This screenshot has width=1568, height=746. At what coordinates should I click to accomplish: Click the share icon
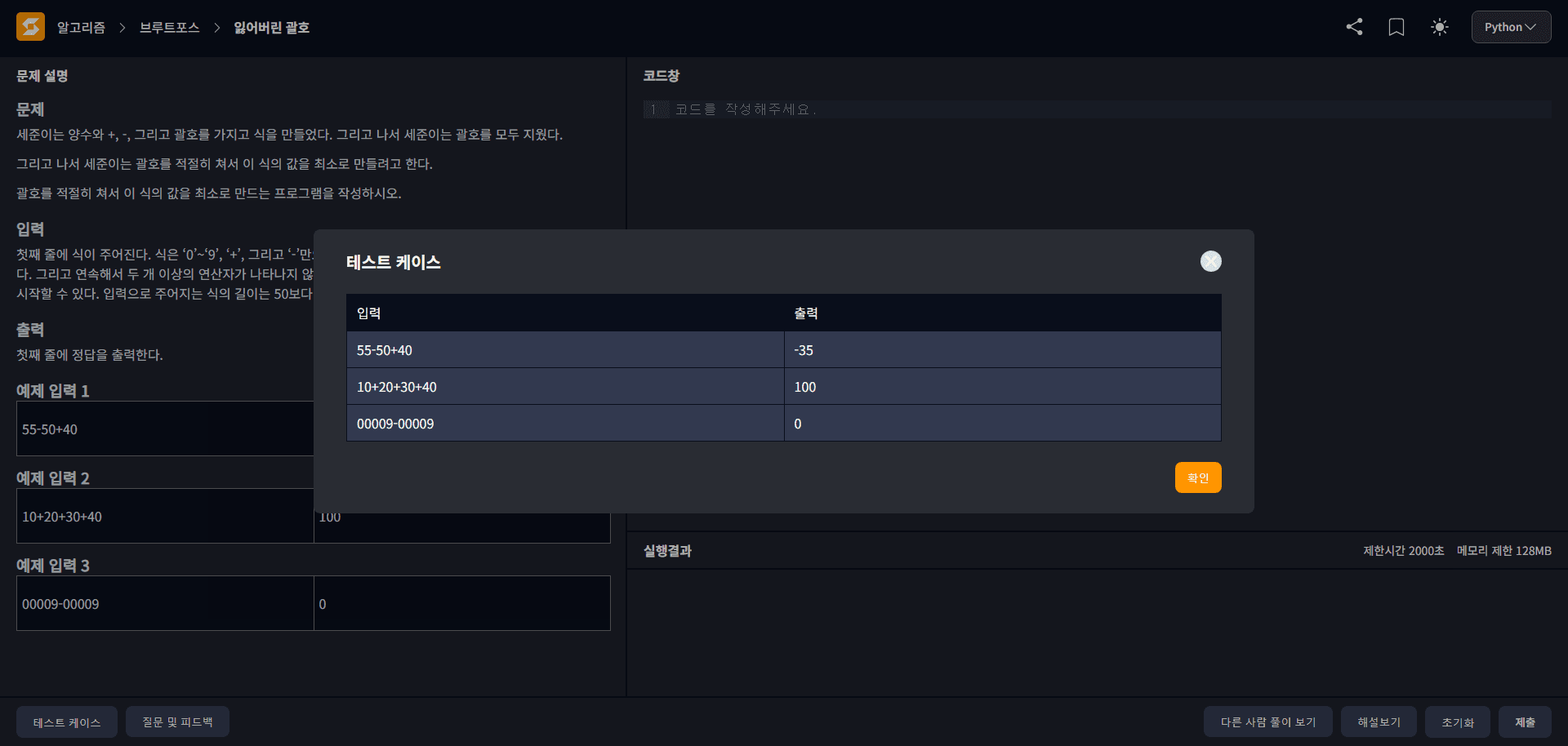1354,27
